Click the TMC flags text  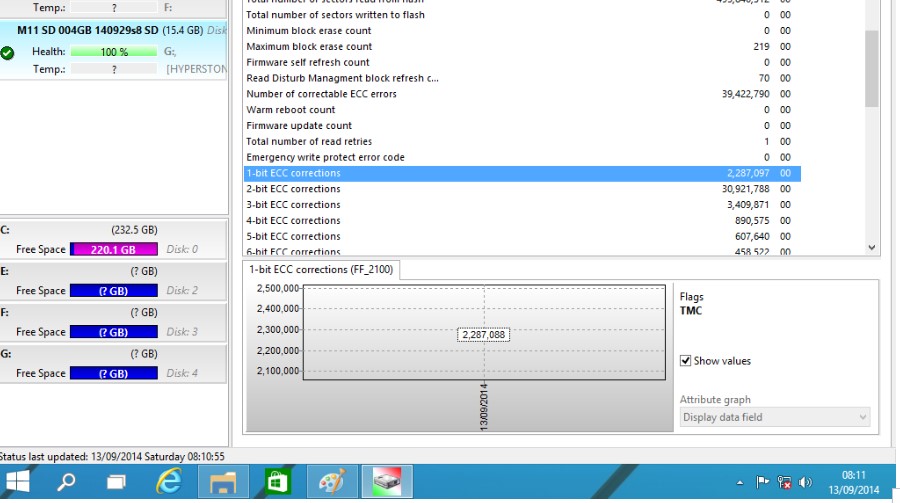click(x=690, y=311)
